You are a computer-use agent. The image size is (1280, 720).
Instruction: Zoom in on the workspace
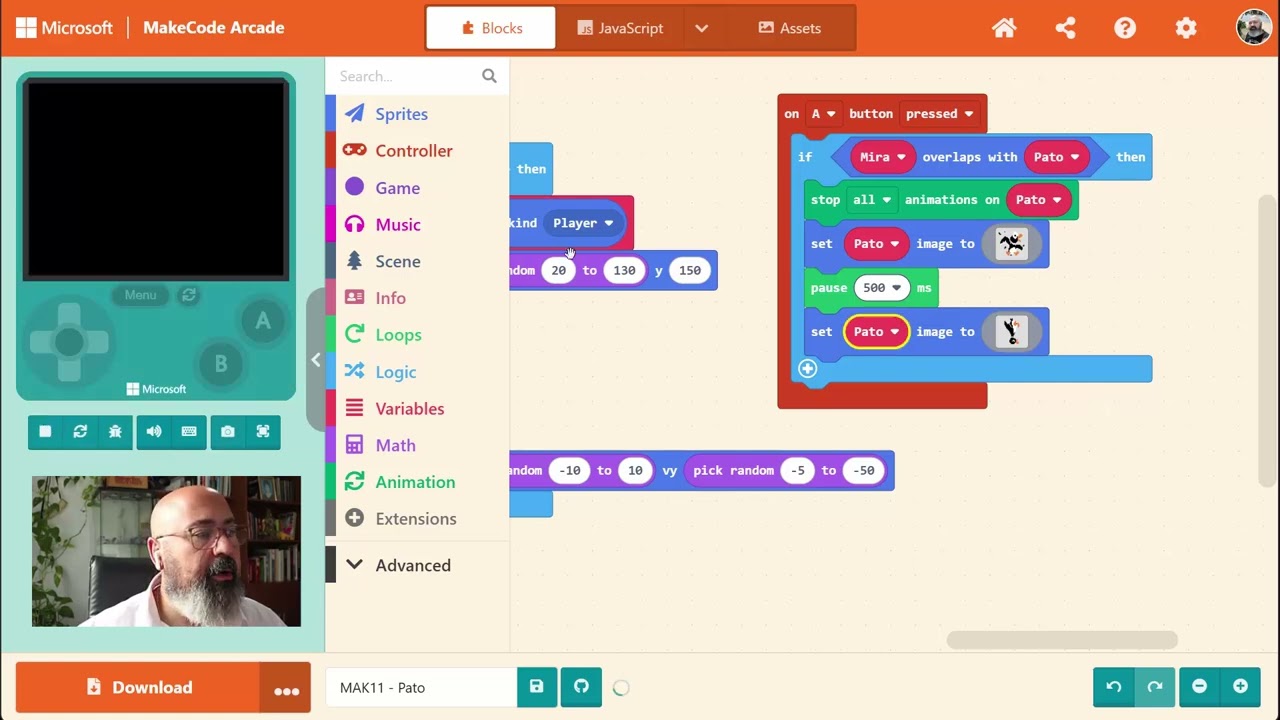(1240, 686)
